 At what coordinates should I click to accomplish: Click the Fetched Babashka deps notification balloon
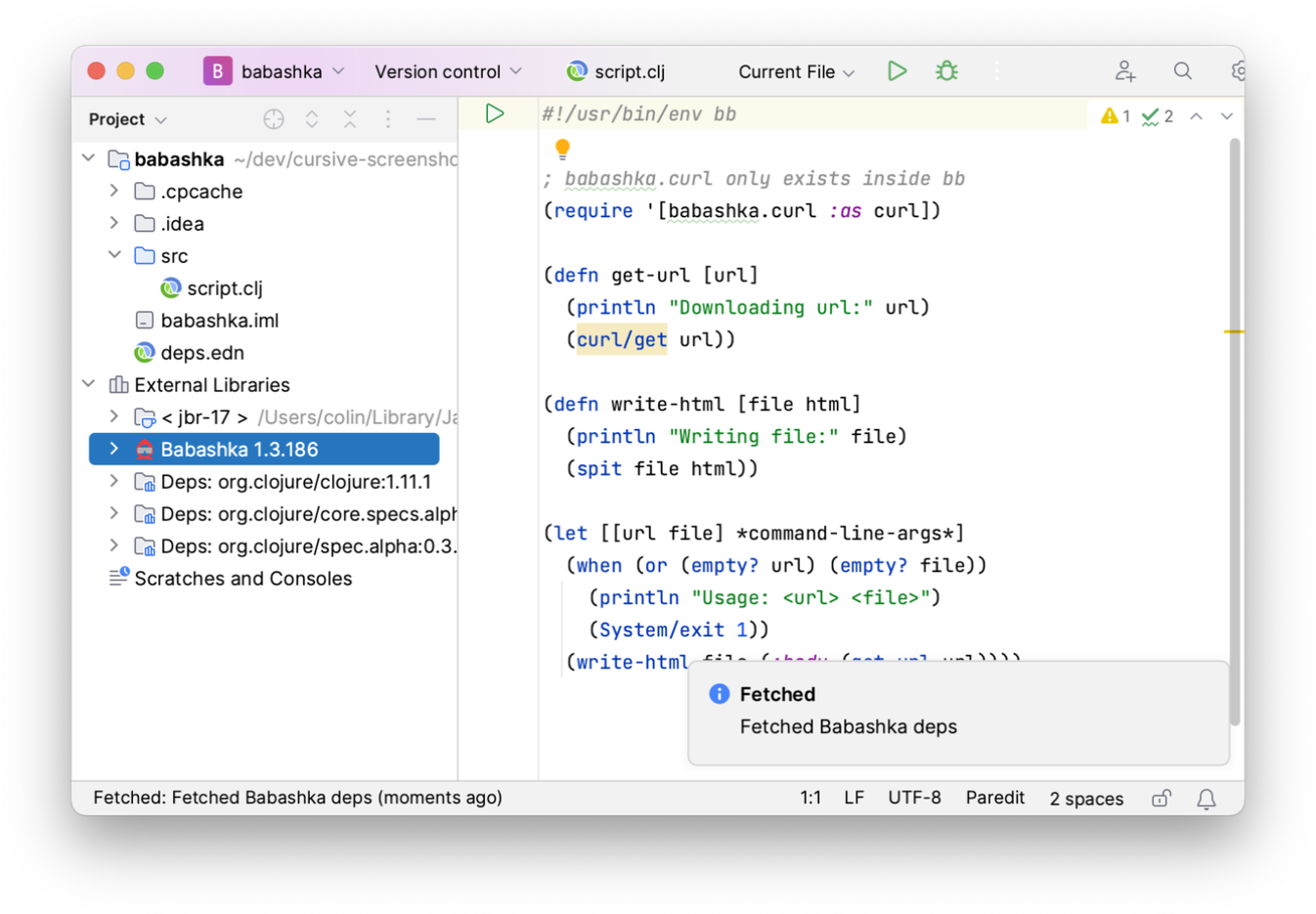959,713
